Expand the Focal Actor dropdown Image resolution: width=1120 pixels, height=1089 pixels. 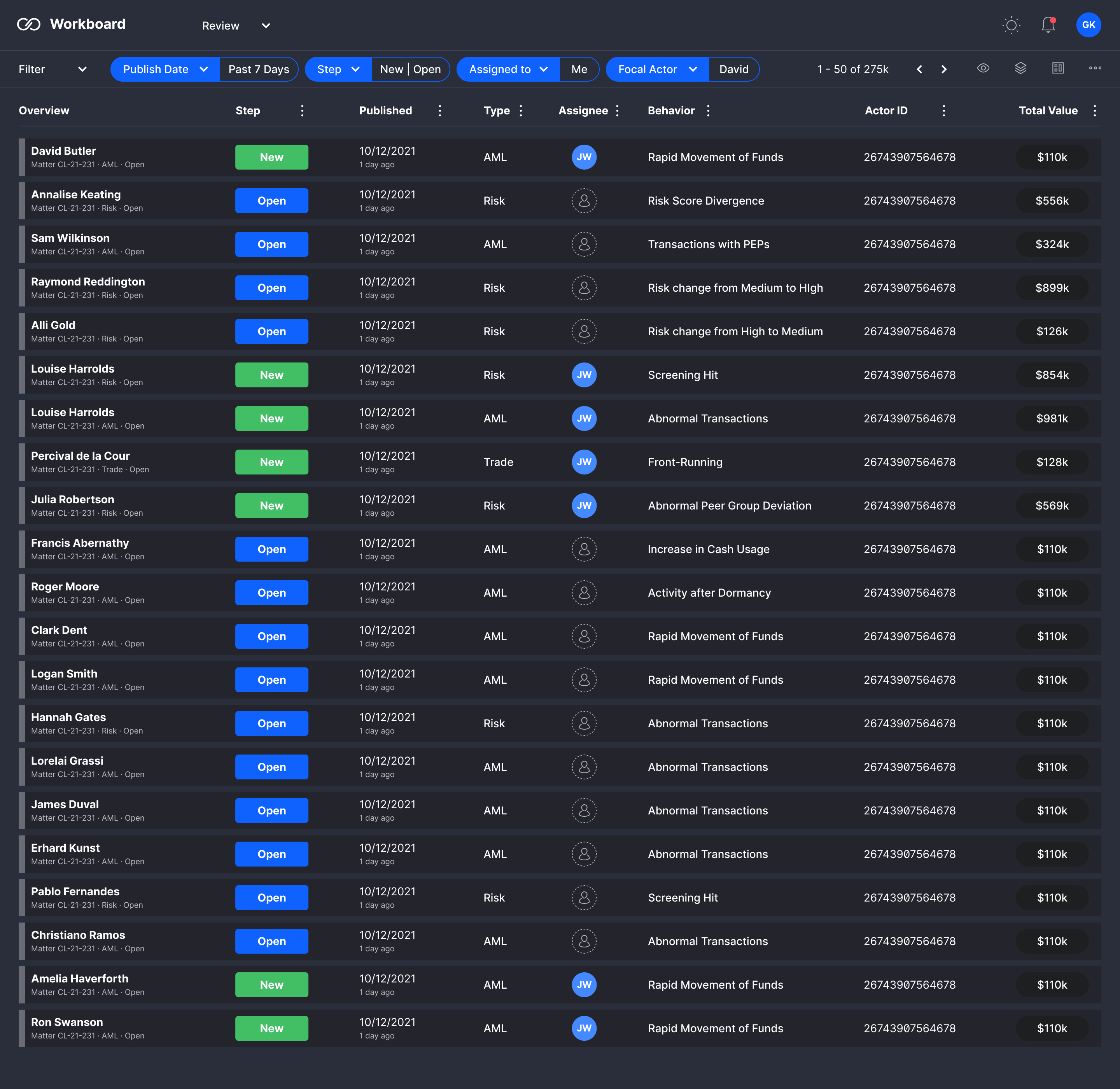[657, 69]
